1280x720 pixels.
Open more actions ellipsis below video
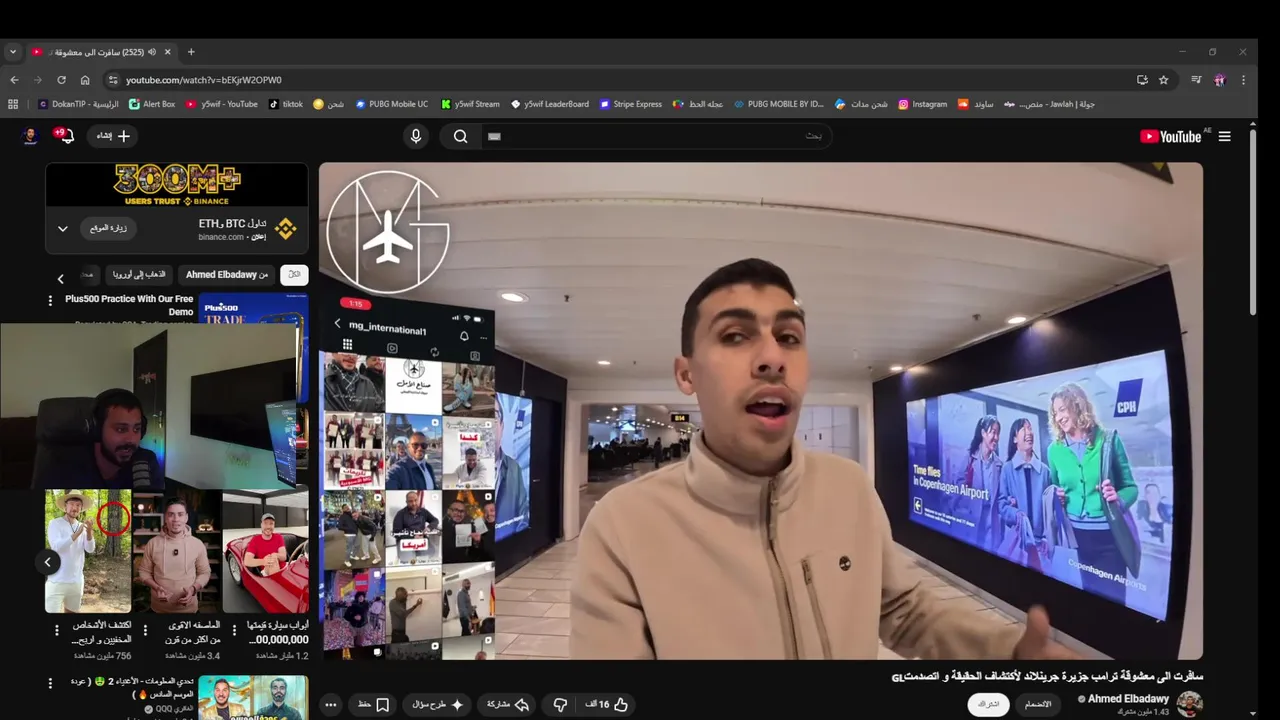tap(331, 704)
